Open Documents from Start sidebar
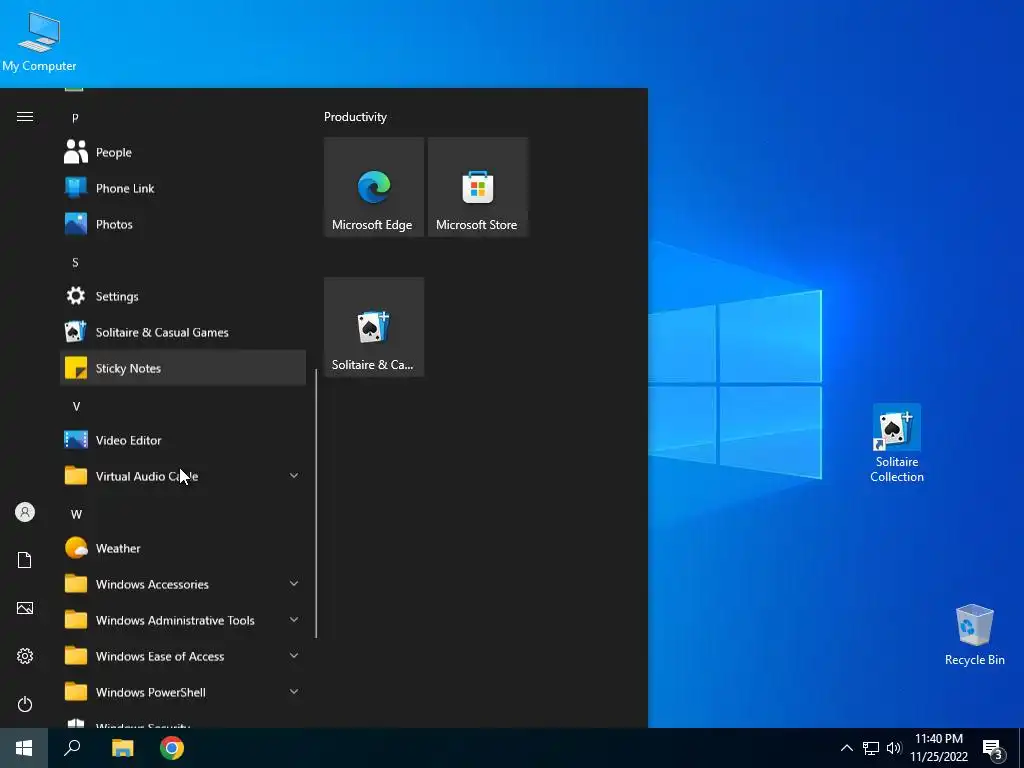Screen dimensions: 1024x768 tap(25, 560)
